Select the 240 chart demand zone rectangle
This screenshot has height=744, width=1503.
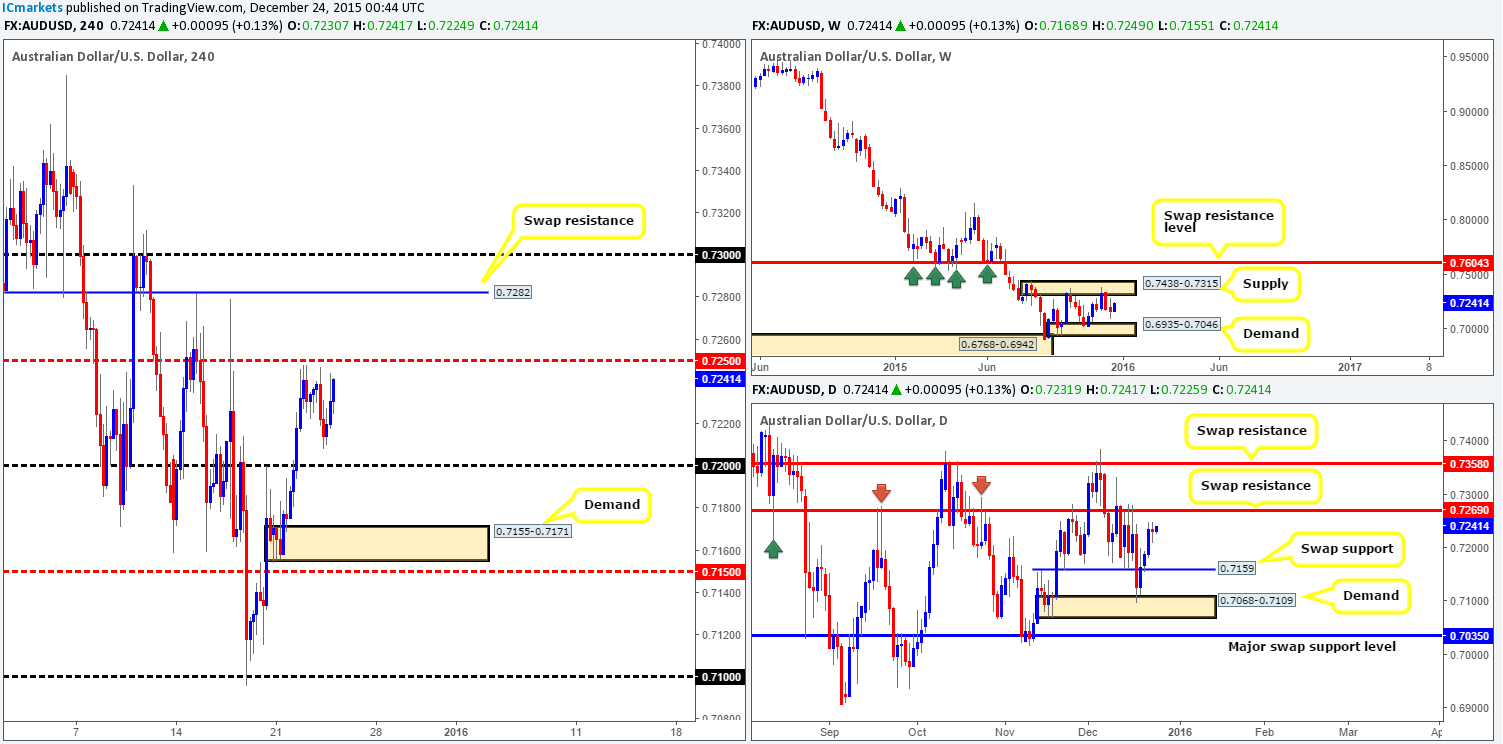point(377,543)
